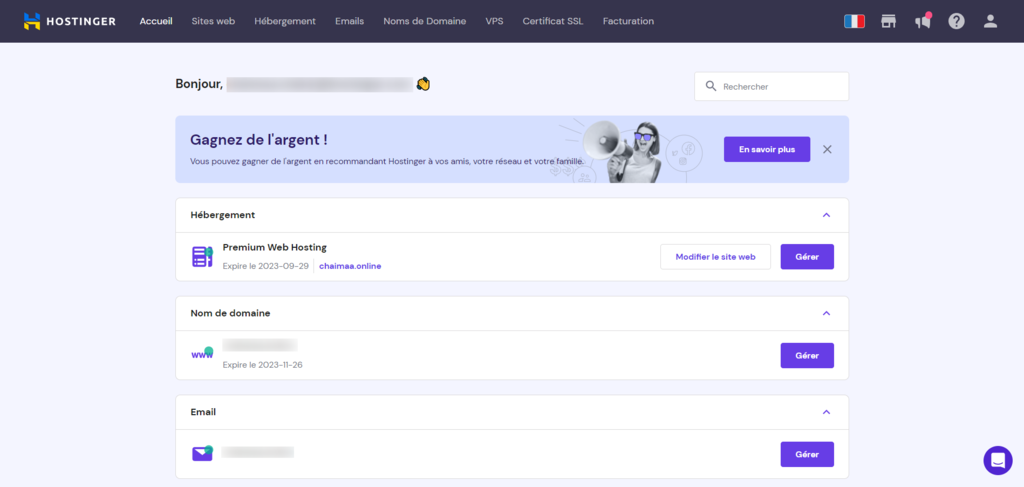Open Noms de Domaine menu item
Image resolution: width=1024 pixels, height=487 pixels.
click(424, 21)
